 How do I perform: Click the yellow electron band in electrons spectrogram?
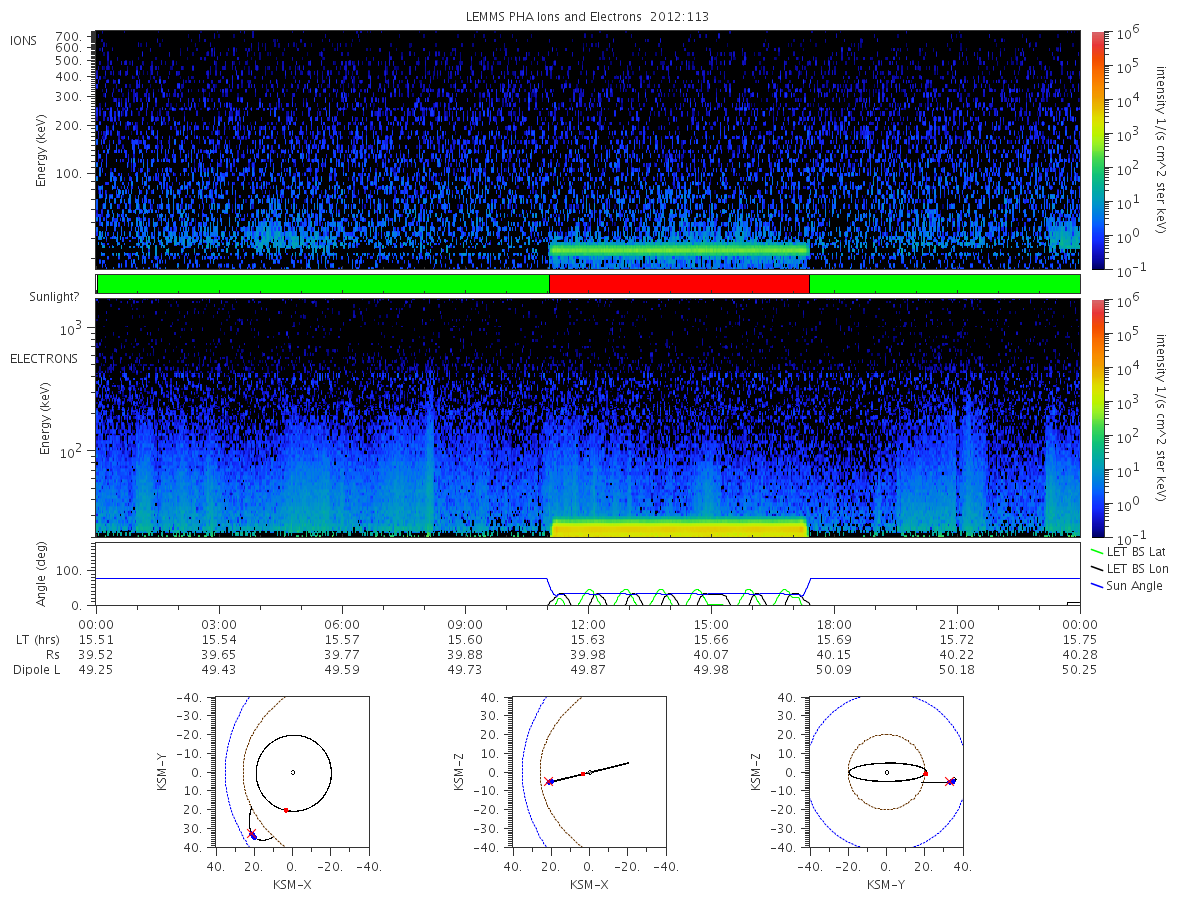(x=679, y=527)
